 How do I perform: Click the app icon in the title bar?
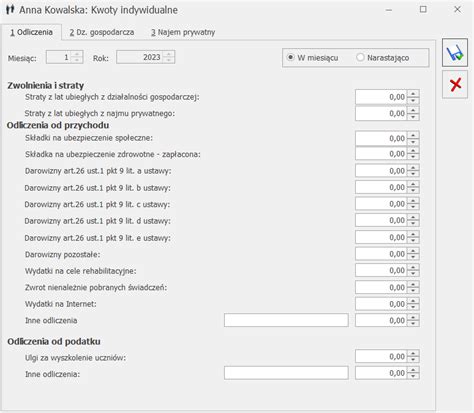pos(10,9)
